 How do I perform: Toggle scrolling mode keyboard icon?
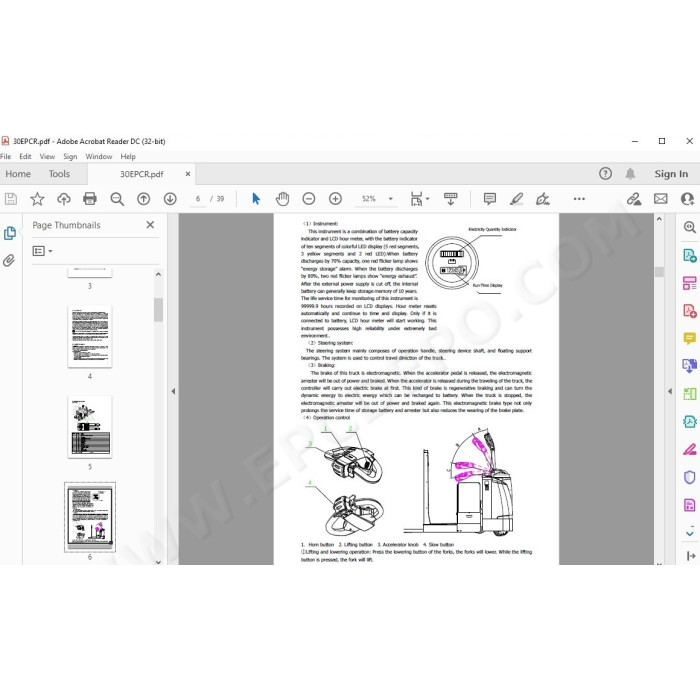450,199
